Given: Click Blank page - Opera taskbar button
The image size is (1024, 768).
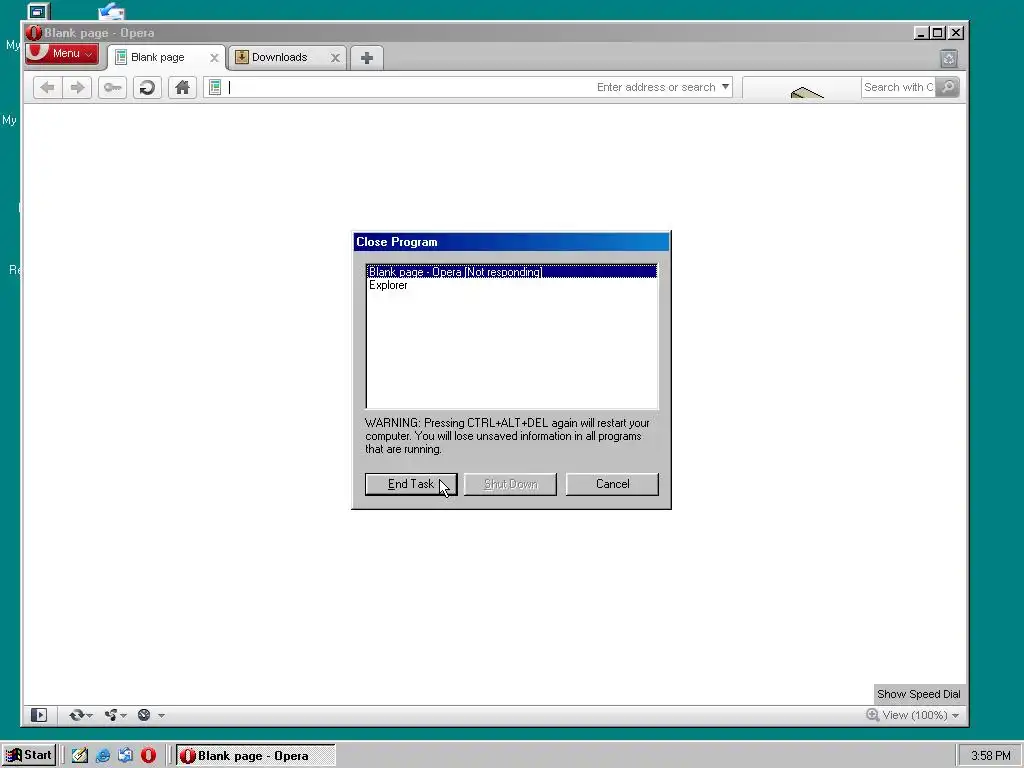Looking at the screenshot, I should click(255, 756).
